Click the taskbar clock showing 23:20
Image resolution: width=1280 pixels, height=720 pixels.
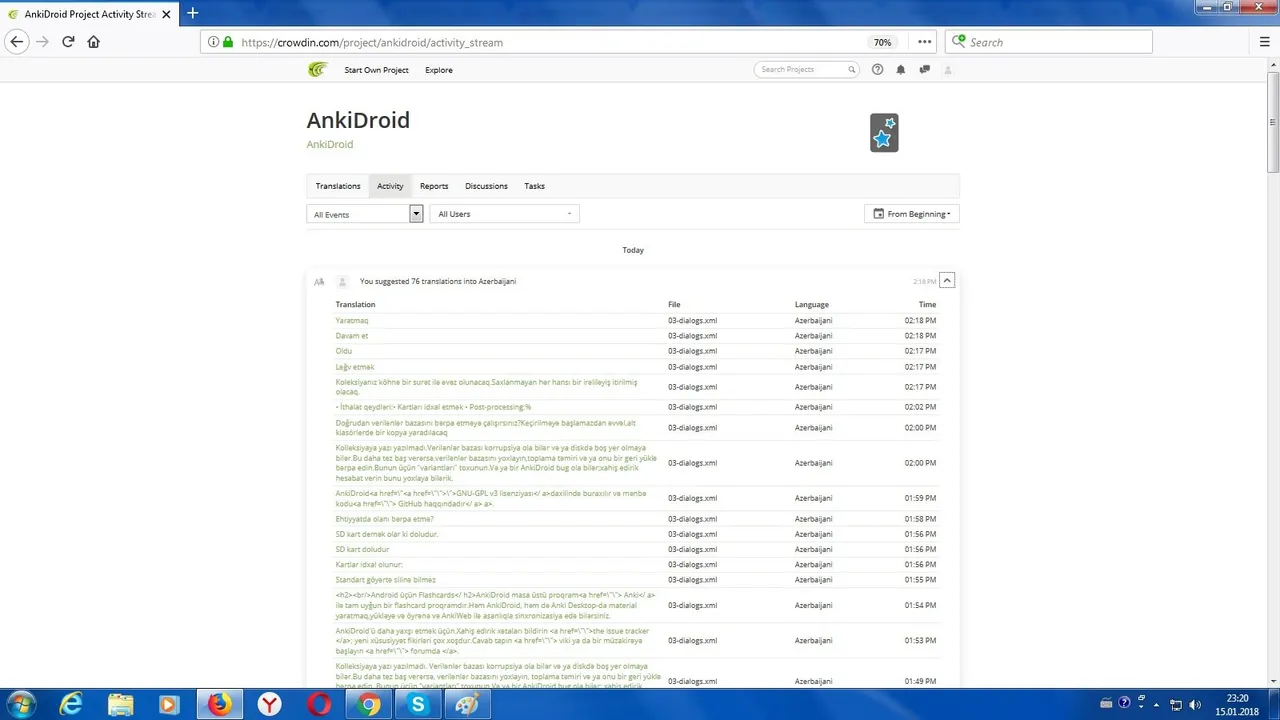click(x=1238, y=705)
